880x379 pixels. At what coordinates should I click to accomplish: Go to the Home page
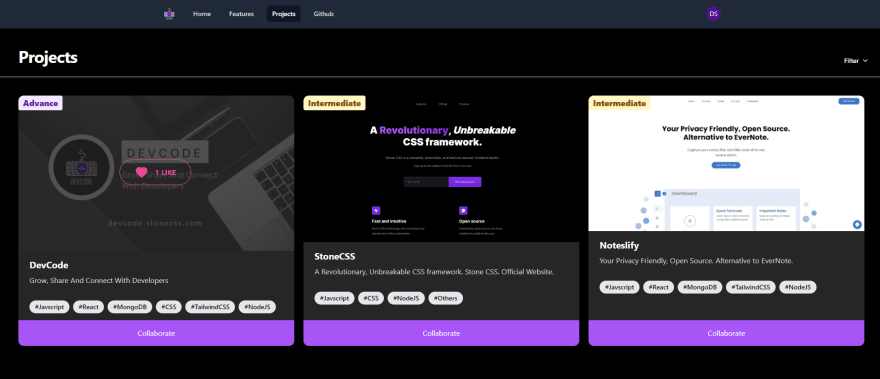202,14
